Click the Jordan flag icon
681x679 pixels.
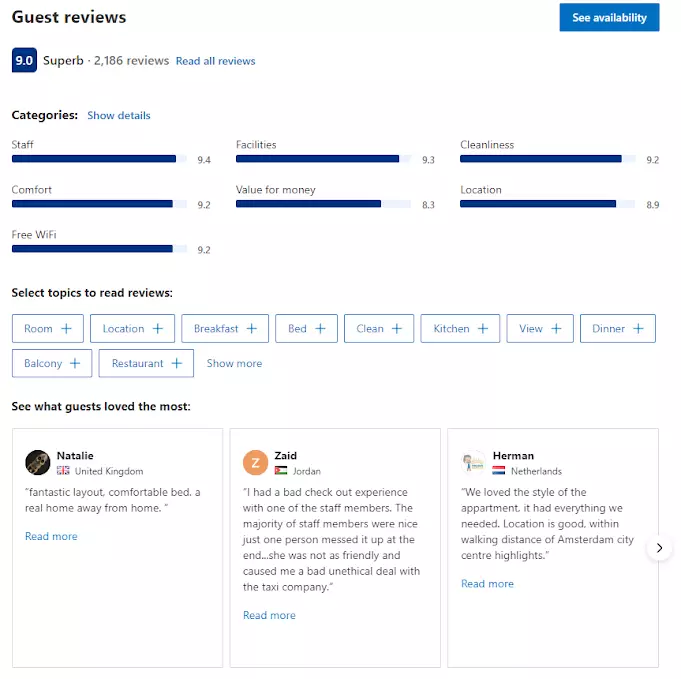pyautogui.click(x=281, y=470)
